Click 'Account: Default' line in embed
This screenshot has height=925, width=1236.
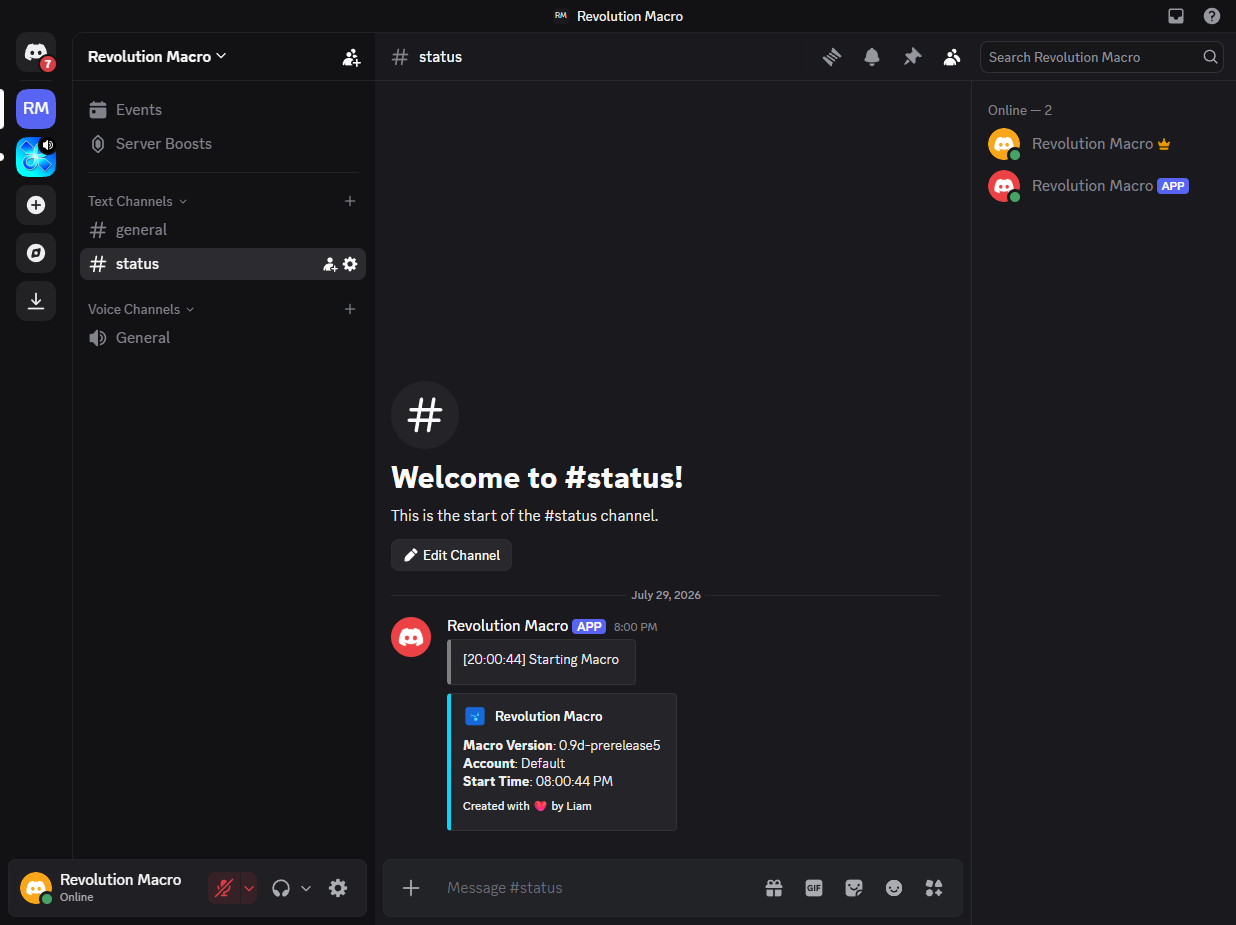click(514, 763)
